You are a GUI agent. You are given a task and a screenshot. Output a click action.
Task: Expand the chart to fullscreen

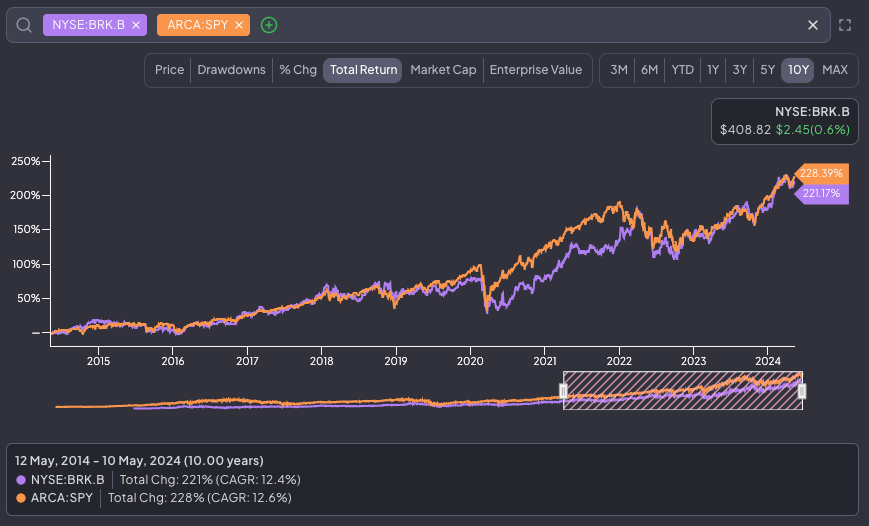(845, 25)
